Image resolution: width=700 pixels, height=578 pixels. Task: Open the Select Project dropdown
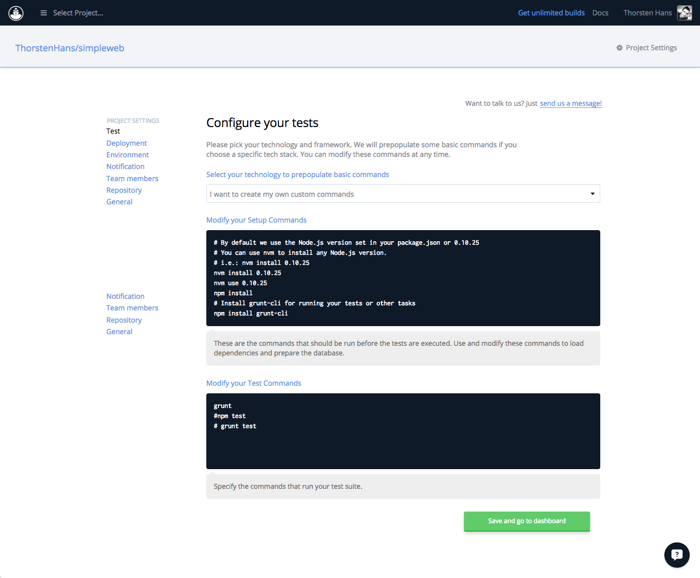[78, 13]
